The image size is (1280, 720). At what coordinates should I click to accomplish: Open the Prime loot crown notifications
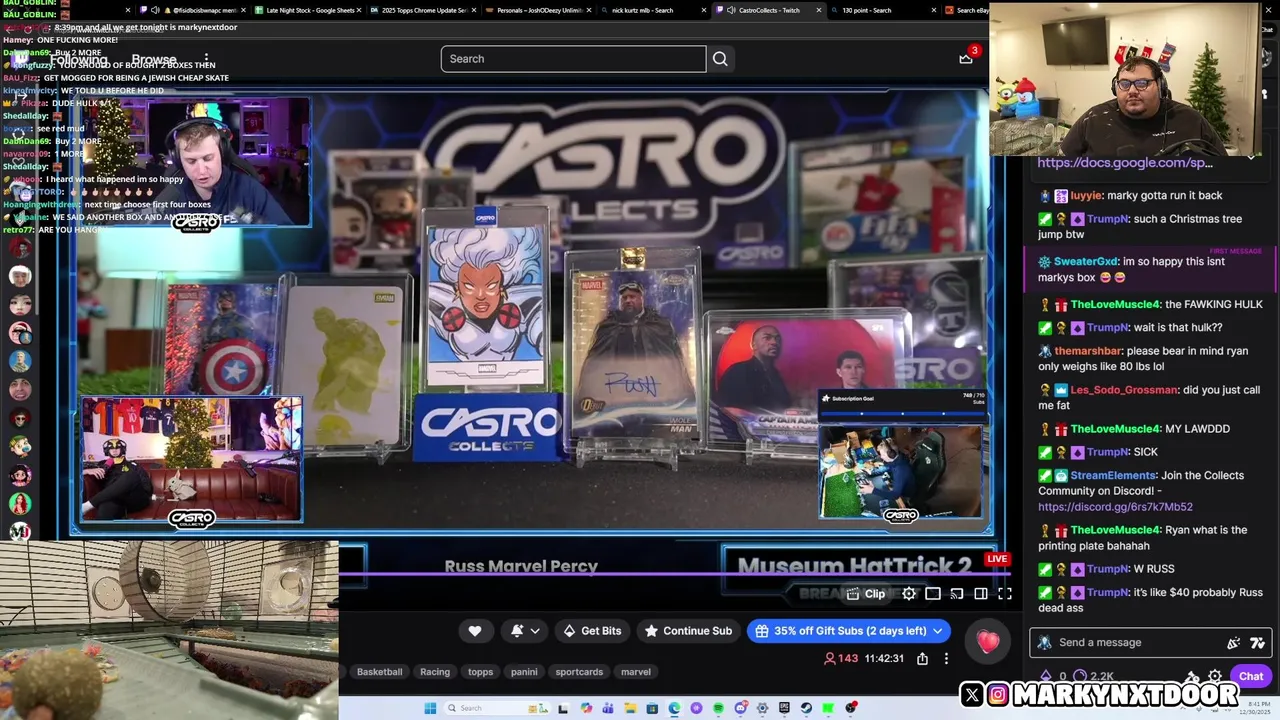tap(966, 58)
